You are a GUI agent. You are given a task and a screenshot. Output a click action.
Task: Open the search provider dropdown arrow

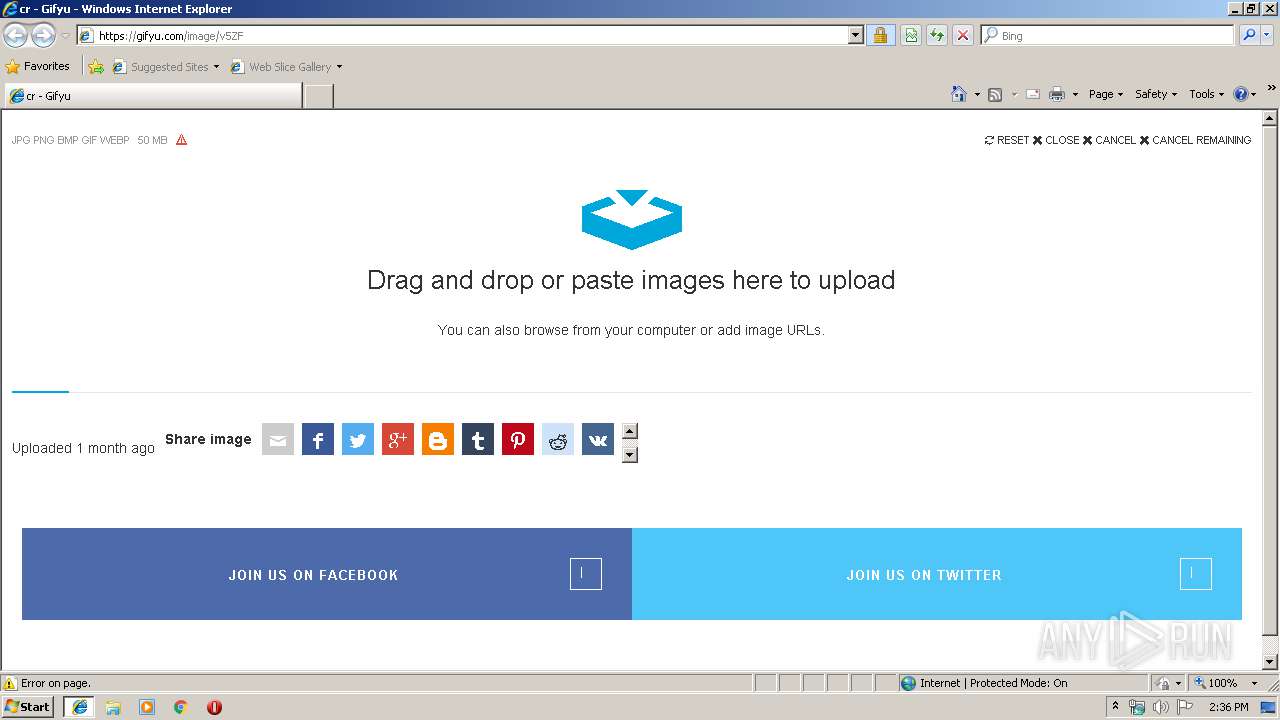click(1269, 35)
